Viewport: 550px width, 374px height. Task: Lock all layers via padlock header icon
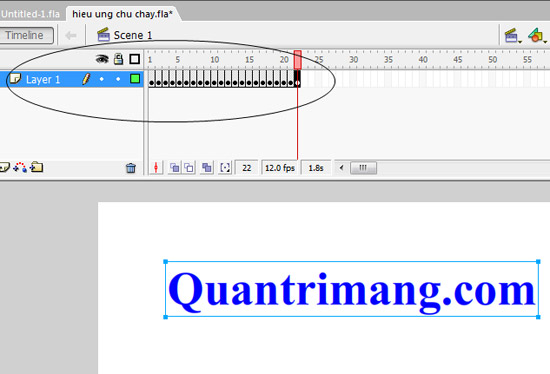[119, 59]
